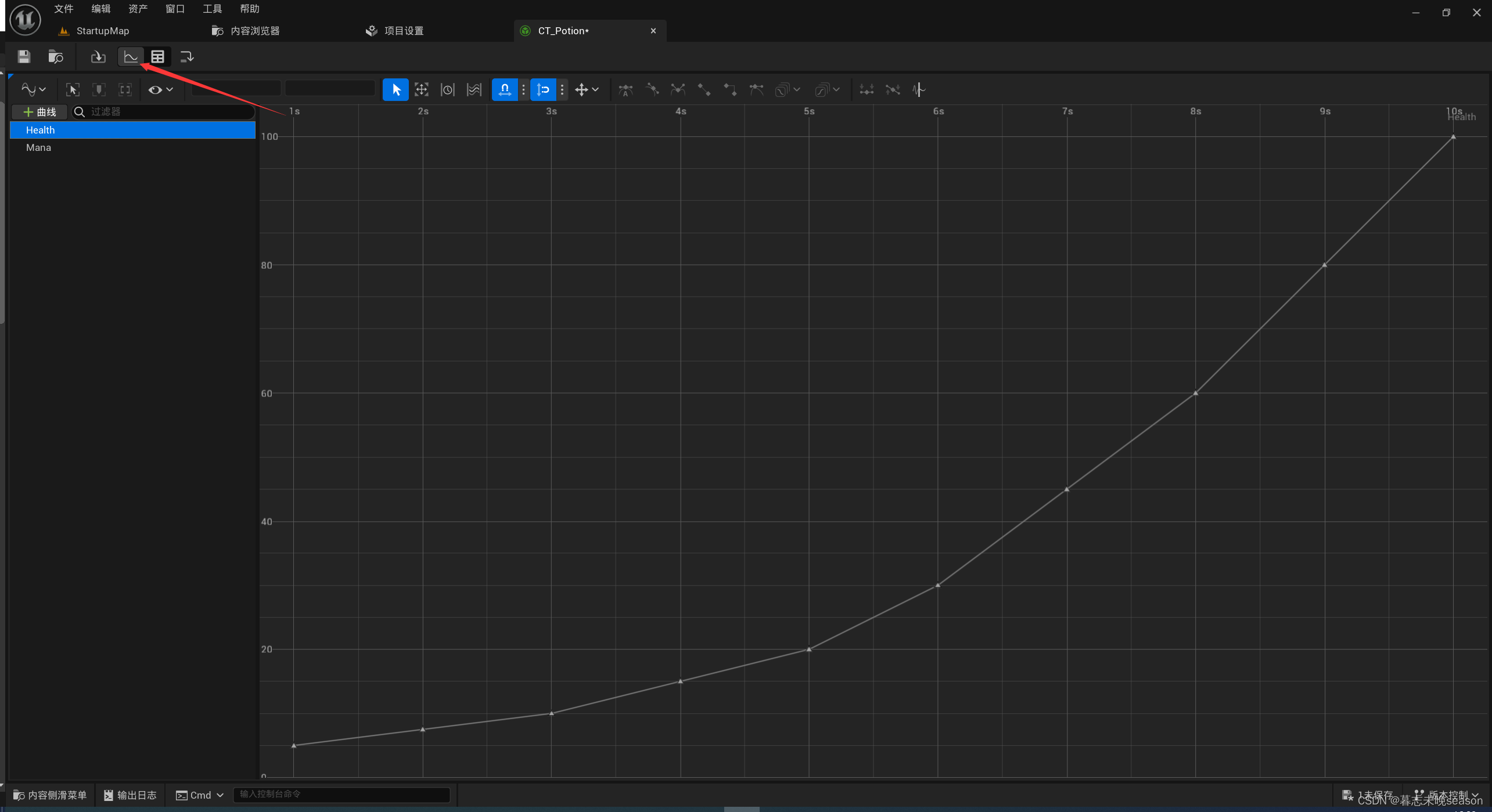Click the straighten tangents icon
This screenshot has width=1492, height=812.
[893, 89]
